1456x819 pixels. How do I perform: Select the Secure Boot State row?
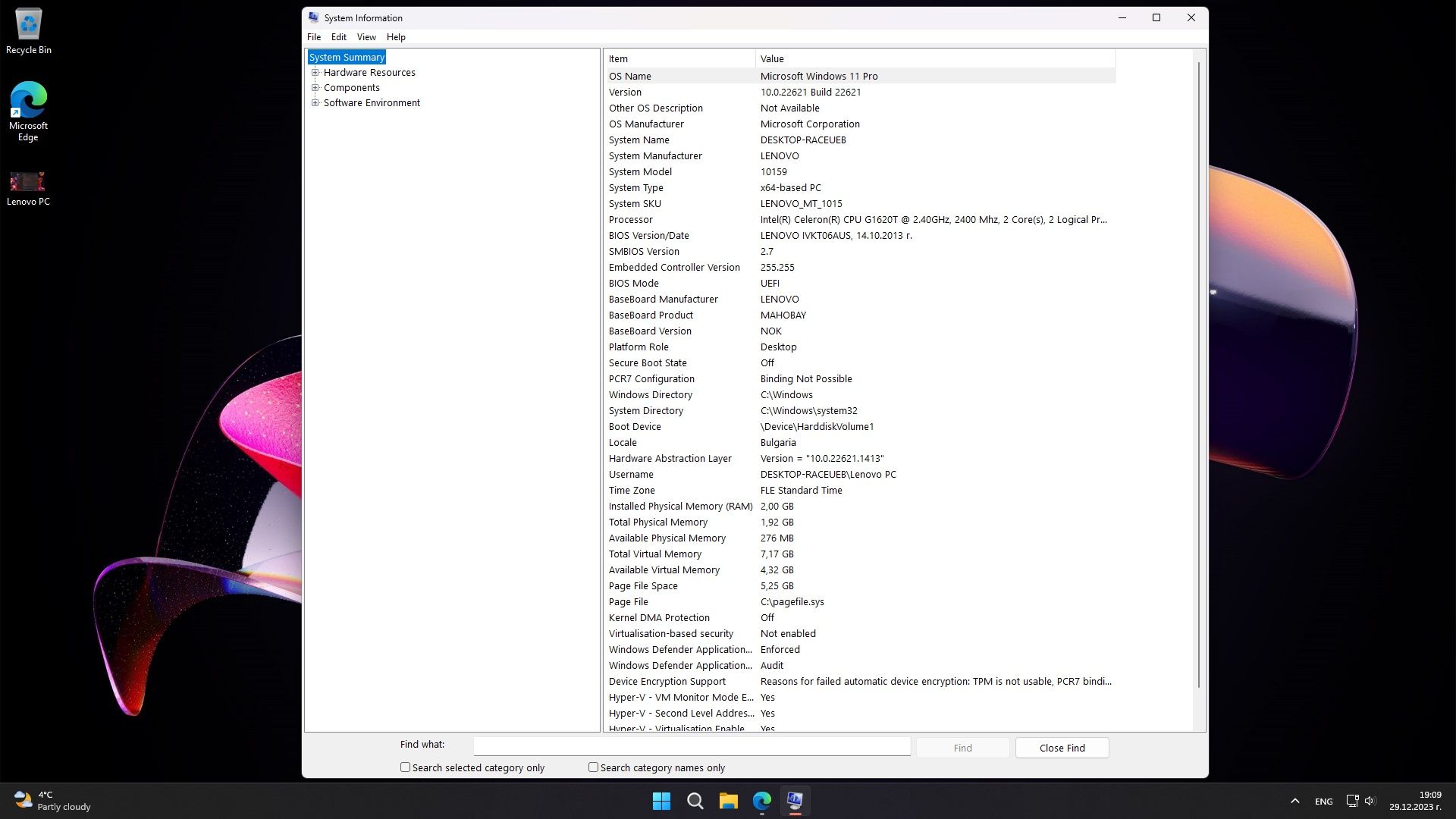point(860,363)
